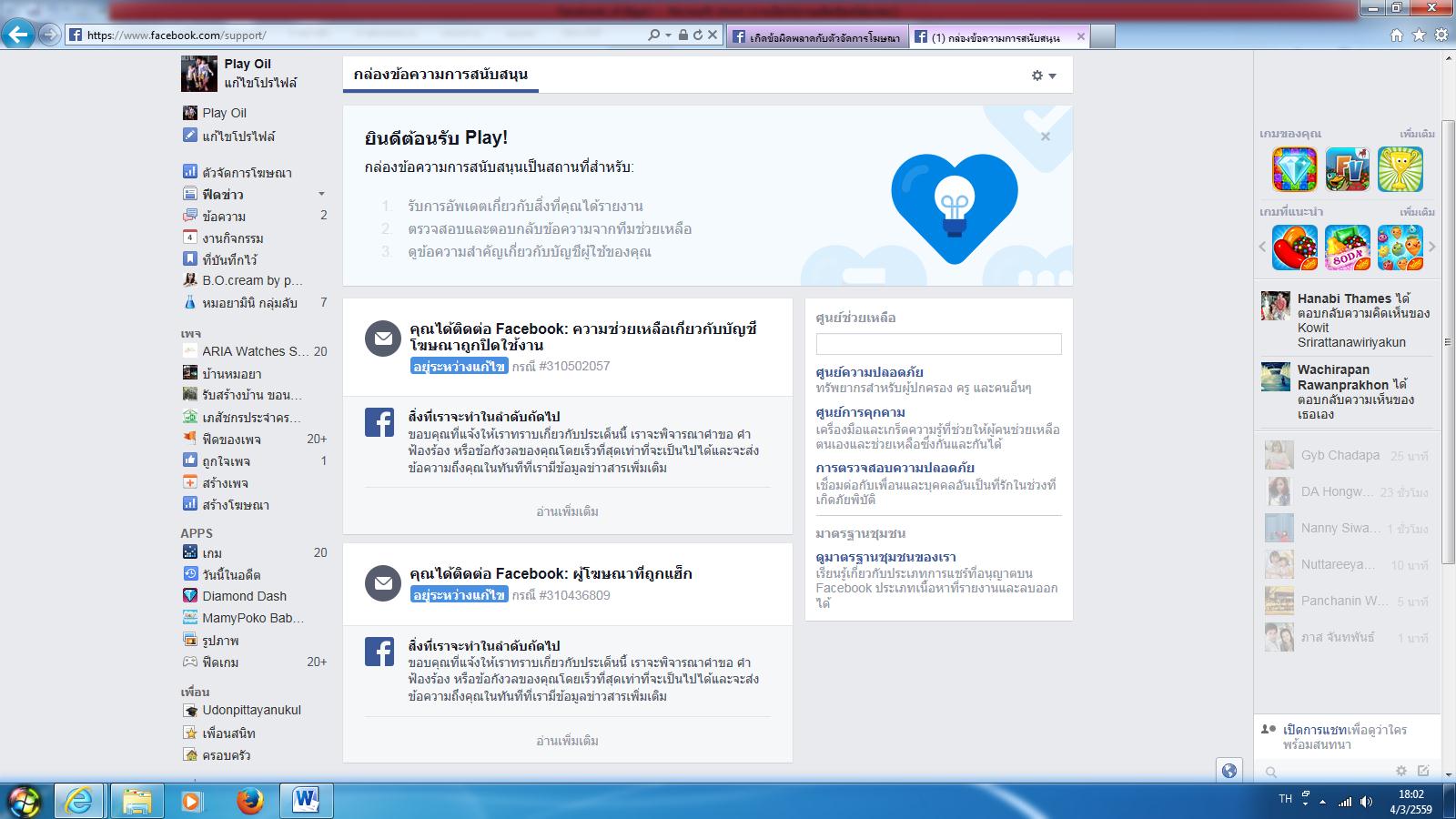Open ดูมาตรฐานชุมชนของเรา link
Image resolution: width=1456 pixels, height=819 pixels.
[x=885, y=557]
